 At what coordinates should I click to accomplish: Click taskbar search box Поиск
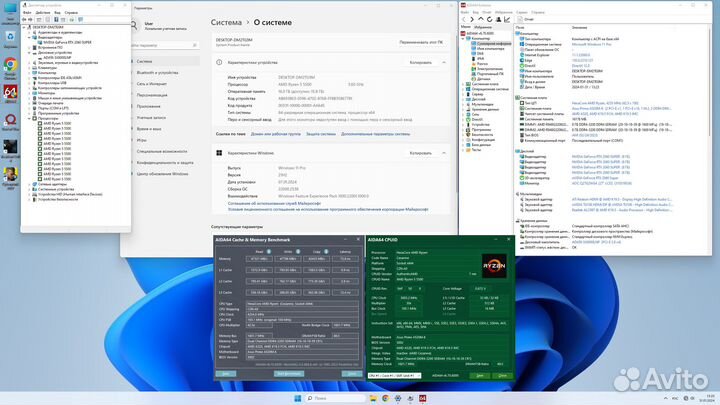(336, 398)
